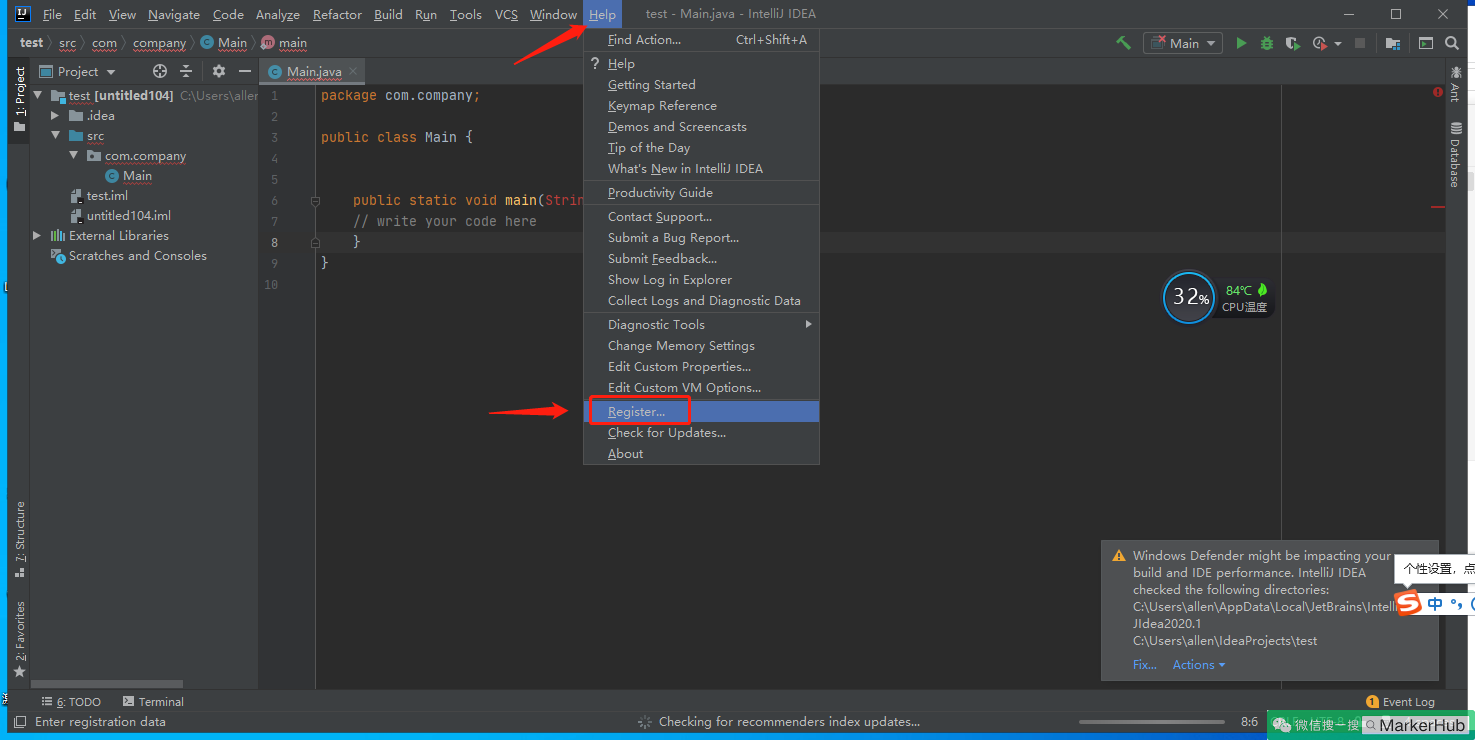Hide the Project tool window

[245, 71]
